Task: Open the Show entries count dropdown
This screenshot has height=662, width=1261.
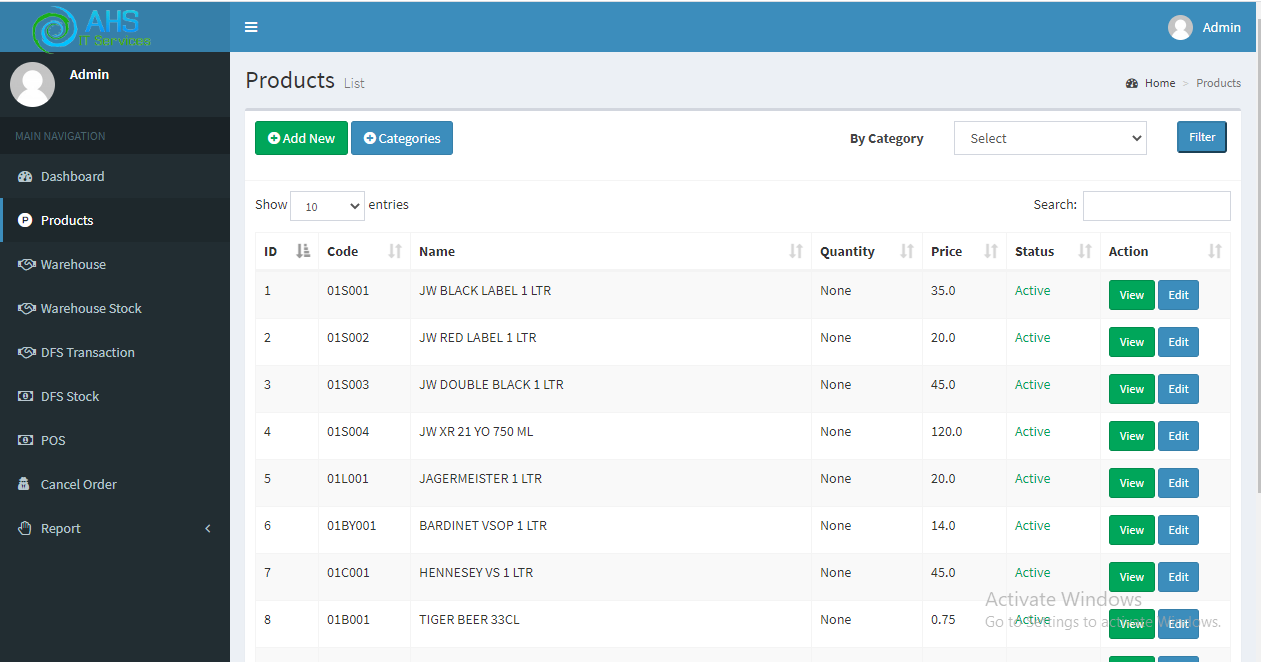Action: (x=327, y=206)
